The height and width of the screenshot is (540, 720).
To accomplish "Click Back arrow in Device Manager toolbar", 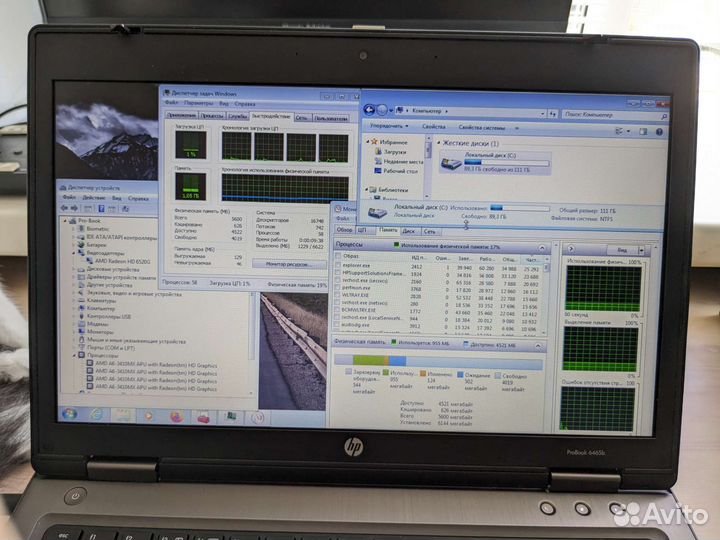I will coord(65,208).
